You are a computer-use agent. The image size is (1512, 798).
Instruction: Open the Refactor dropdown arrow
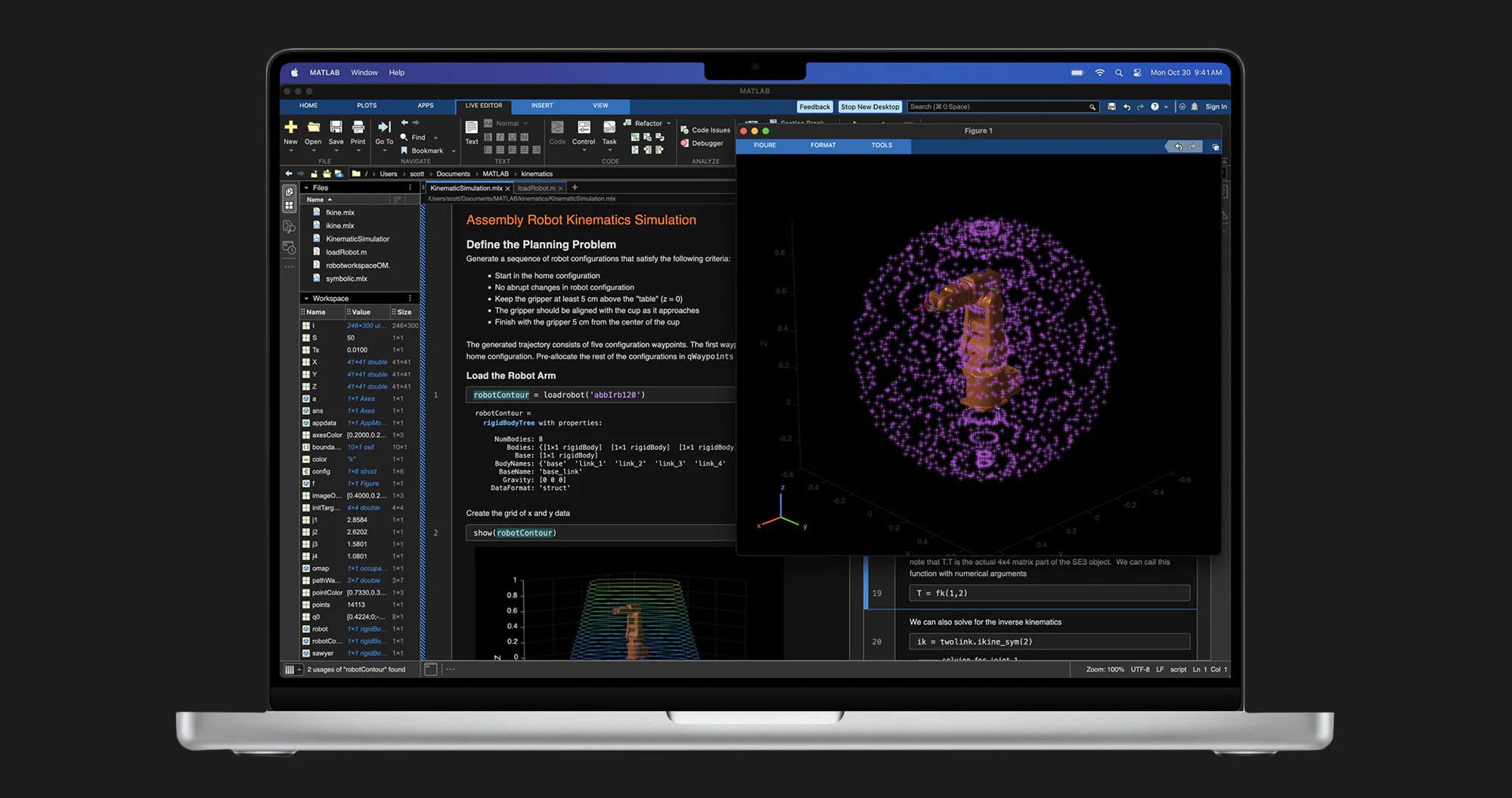669,123
